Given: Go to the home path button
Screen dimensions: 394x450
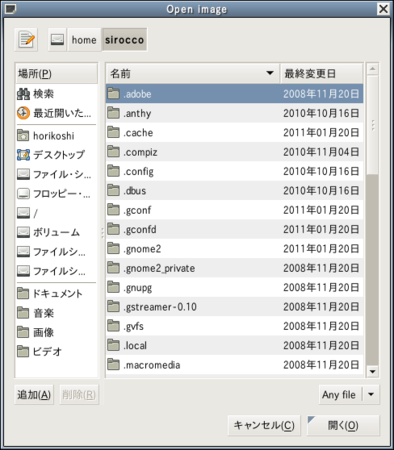Looking at the screenshot, I should click(x=84, y=40).
